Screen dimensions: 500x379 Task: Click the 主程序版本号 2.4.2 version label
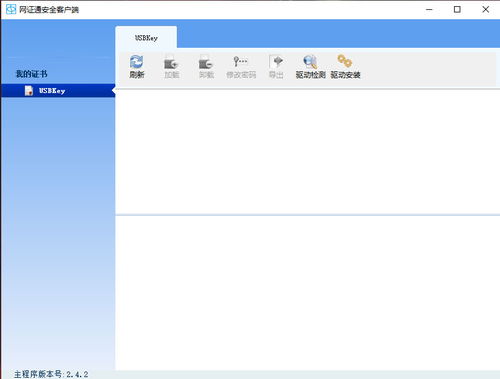(x=51, y=374)
